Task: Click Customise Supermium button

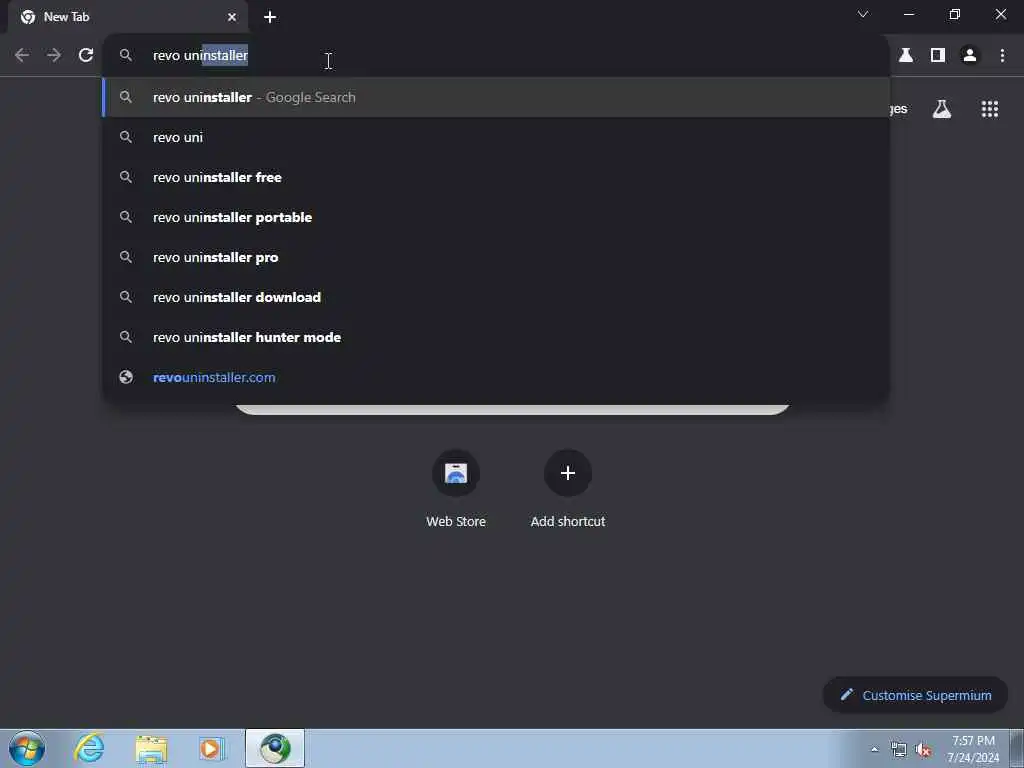Action: coord(916,695)
